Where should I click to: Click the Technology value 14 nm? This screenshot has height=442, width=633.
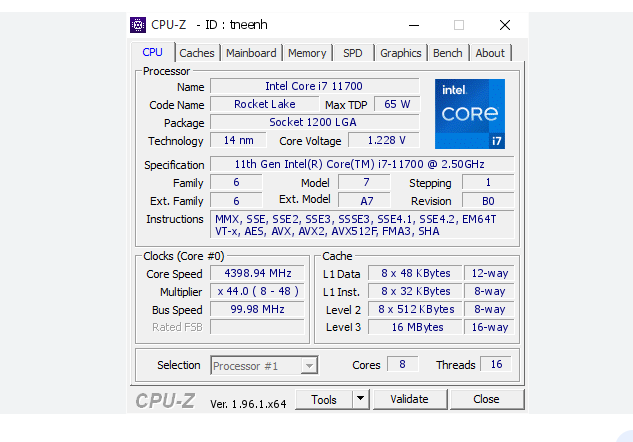pyautogui.click(x=238, y=140)
